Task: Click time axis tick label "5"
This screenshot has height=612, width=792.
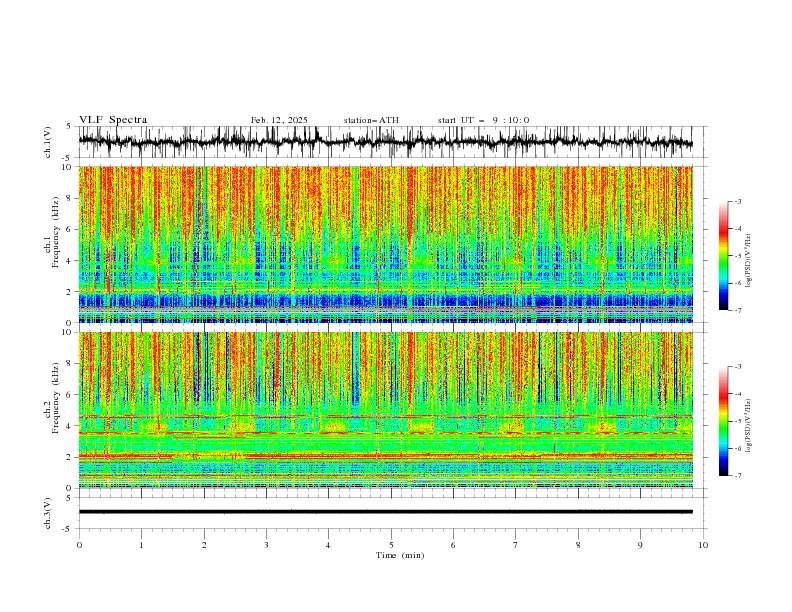Action: pos(391,545)
